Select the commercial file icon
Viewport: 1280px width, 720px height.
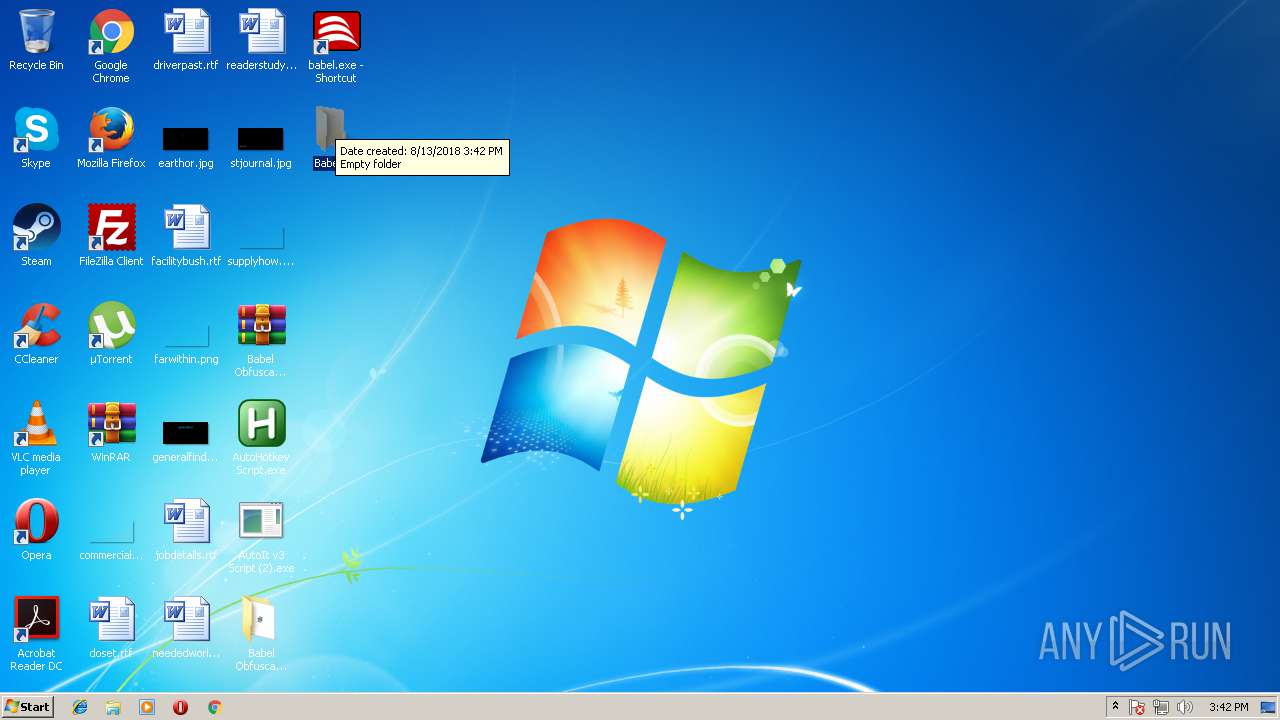pyautogui.click(x=111, y=532)
